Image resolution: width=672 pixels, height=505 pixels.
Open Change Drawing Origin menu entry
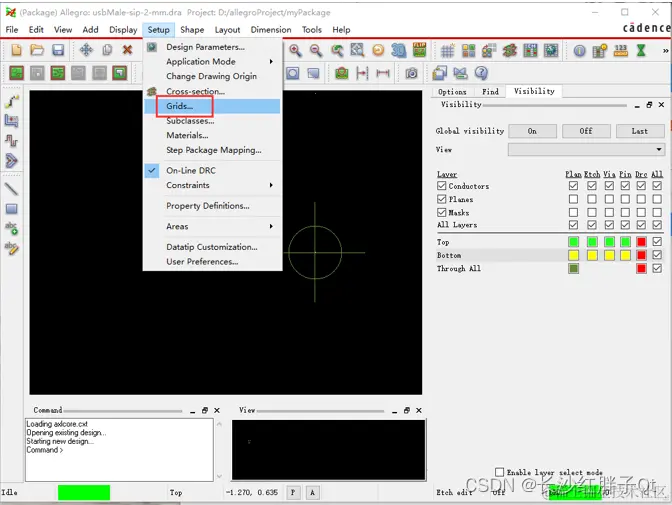pos(211,76)
